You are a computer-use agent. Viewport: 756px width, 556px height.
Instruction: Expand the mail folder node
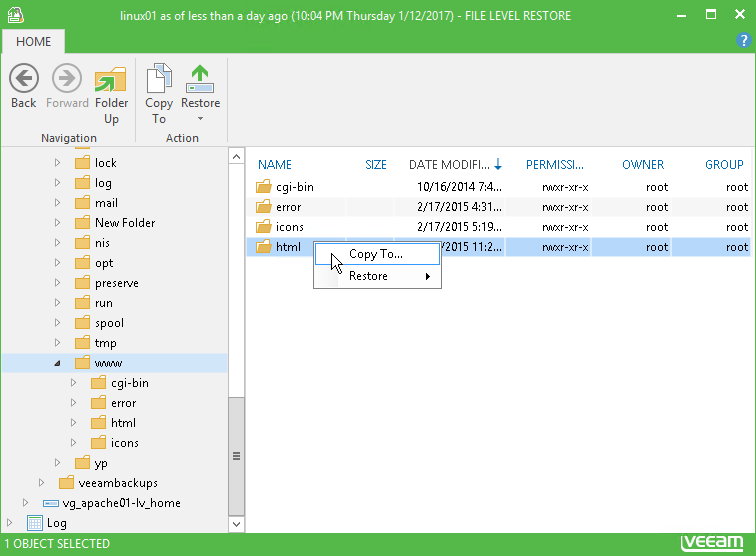(x=57, y=203)
